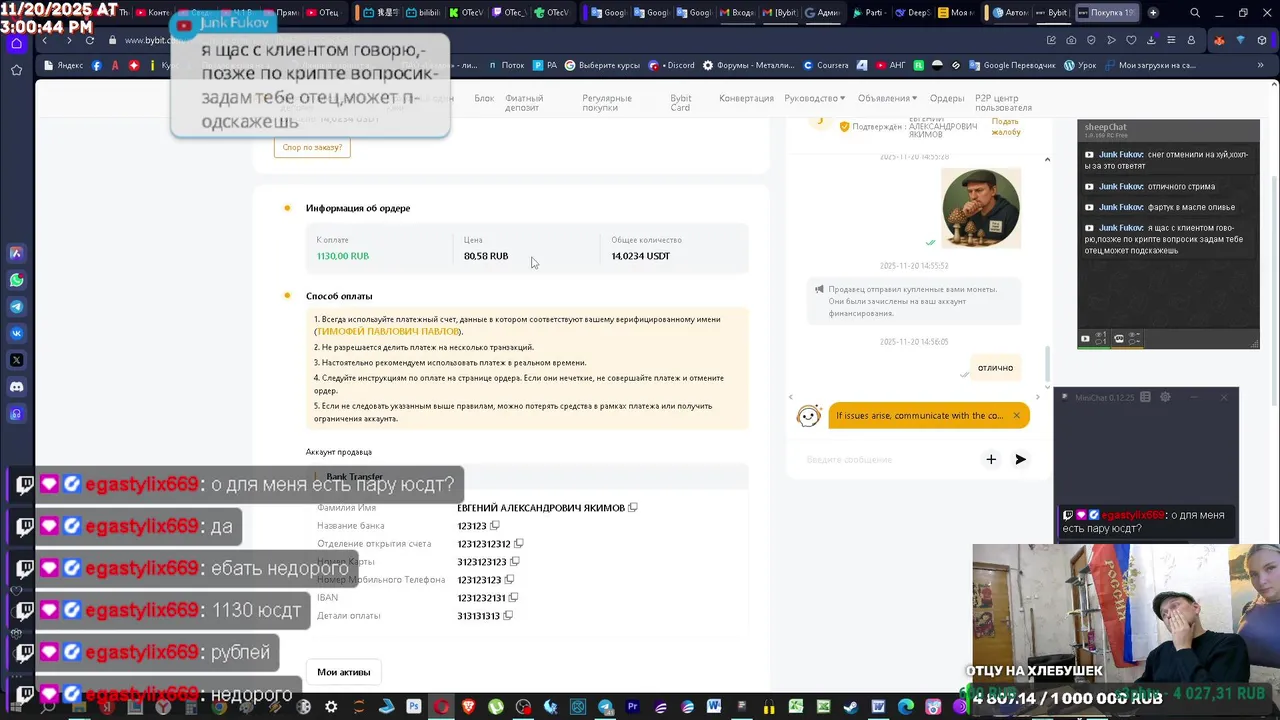Image resolution: width=1280 pixels, height=720 pixels.
Task: Open Telegram in the browser sidebar
Action: coord(16,307)
